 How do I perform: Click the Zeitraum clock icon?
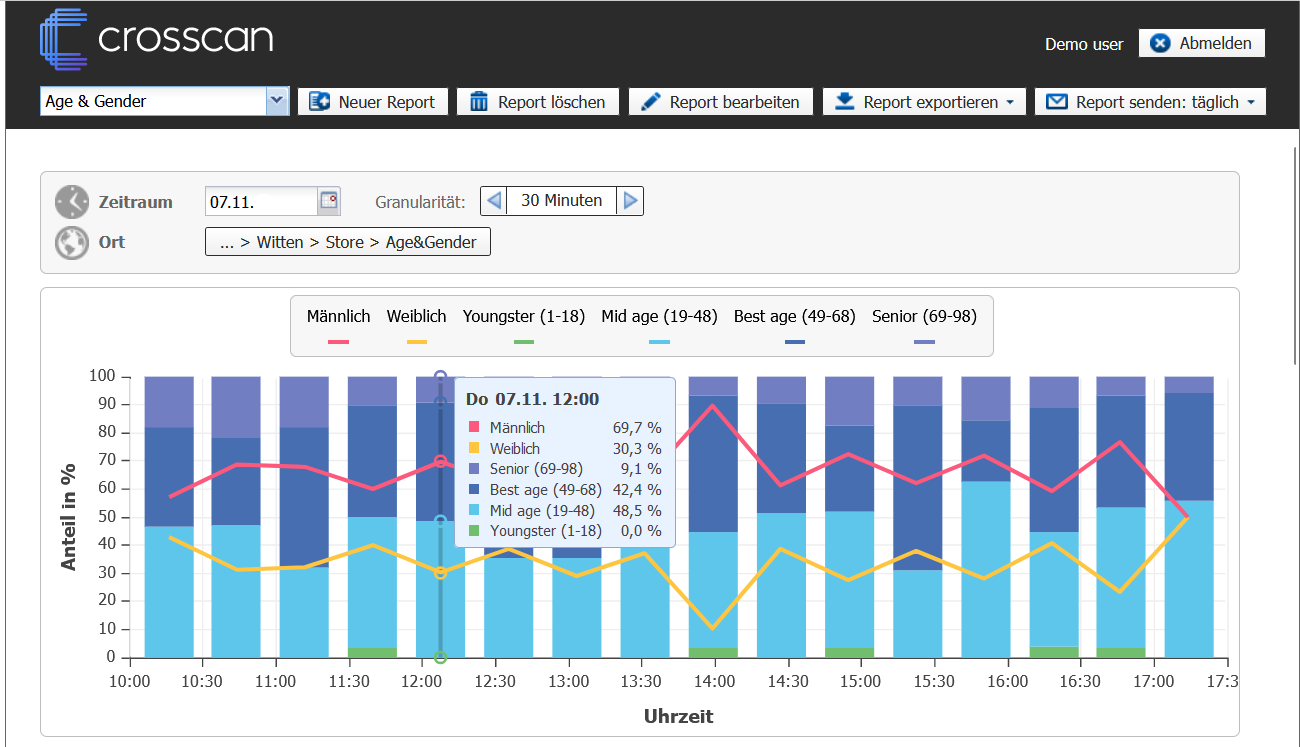(x=72, y=202)
